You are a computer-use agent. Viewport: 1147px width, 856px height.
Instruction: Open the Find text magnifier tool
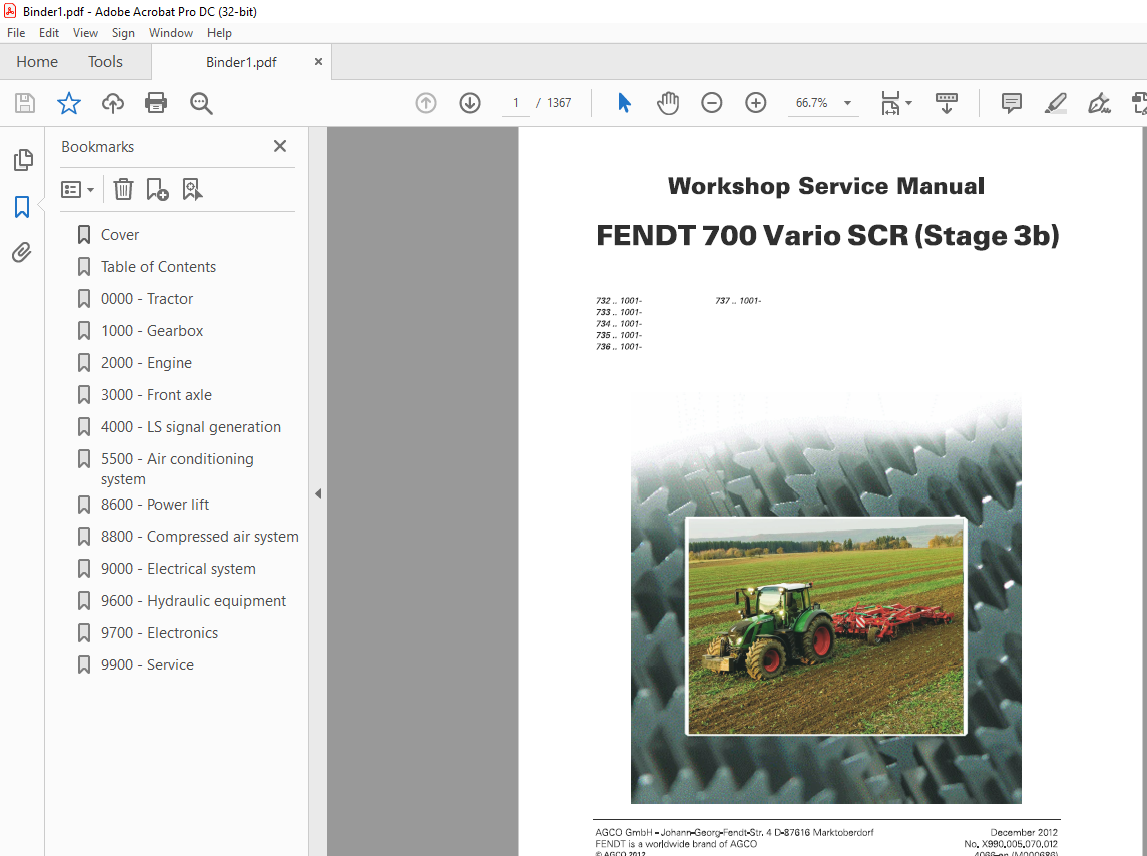(201, 103)
